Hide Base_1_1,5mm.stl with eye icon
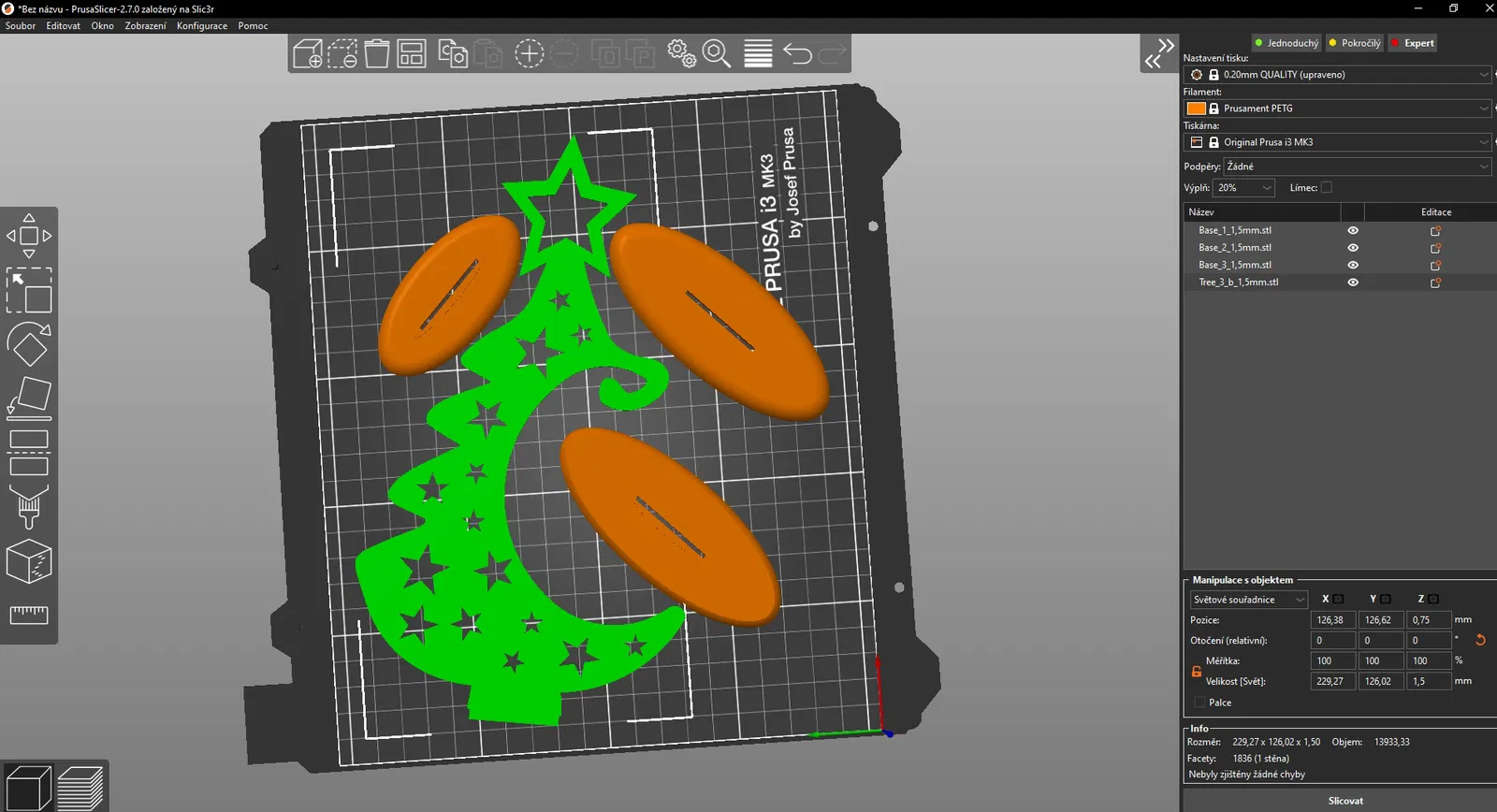The width and height of the screenshot is (1497, 812). coord(1353,230)
